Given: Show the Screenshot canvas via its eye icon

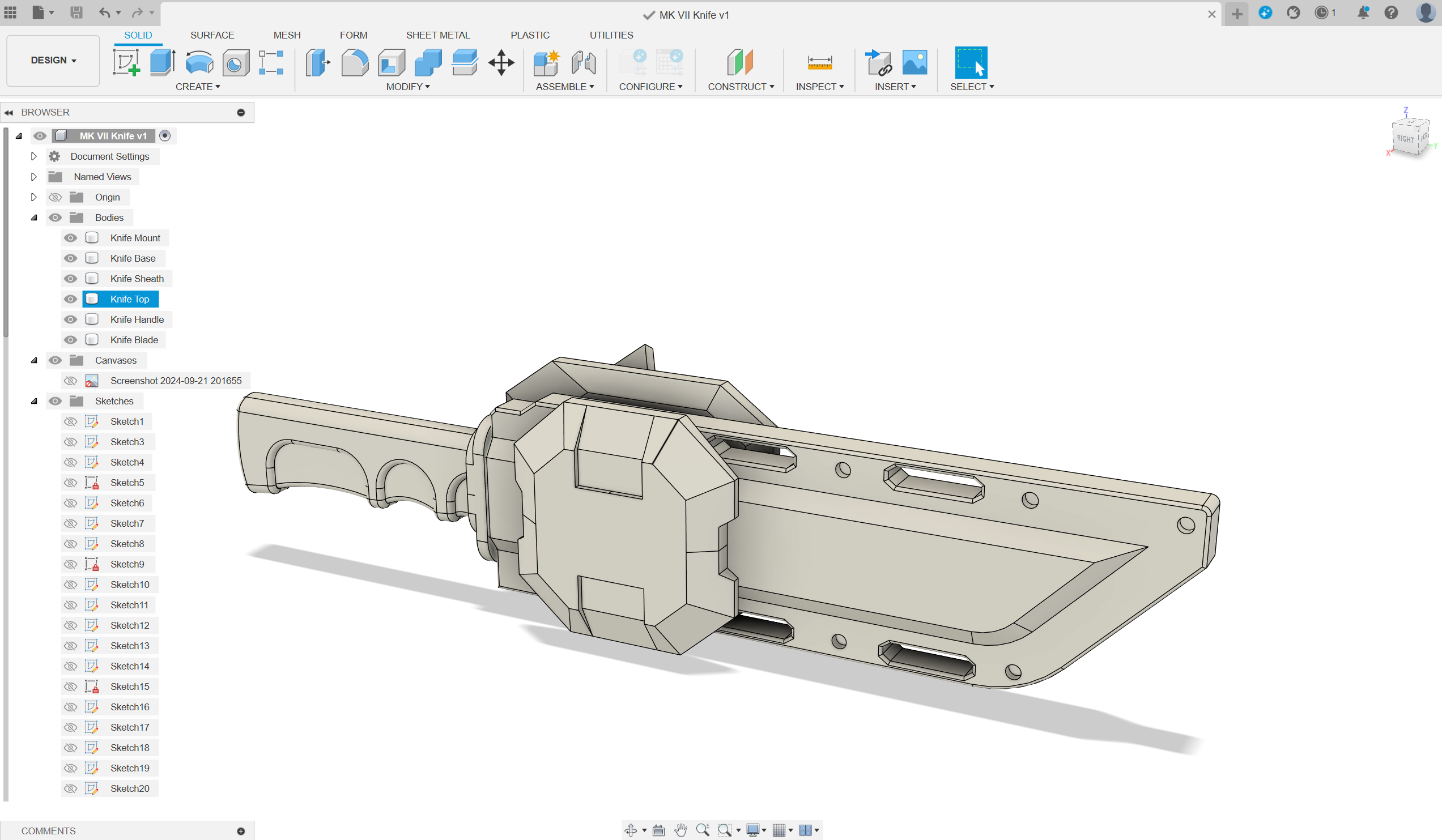Looking at the screenshot, I should pyautogui.click(x=70, y=381).
